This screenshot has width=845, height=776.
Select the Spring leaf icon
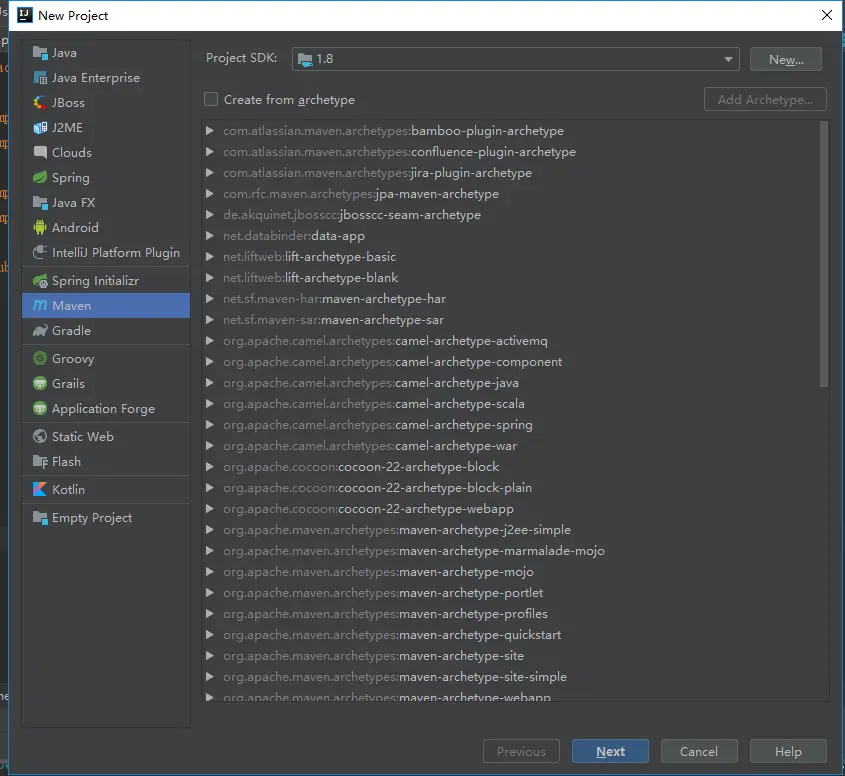click(40, 177)
